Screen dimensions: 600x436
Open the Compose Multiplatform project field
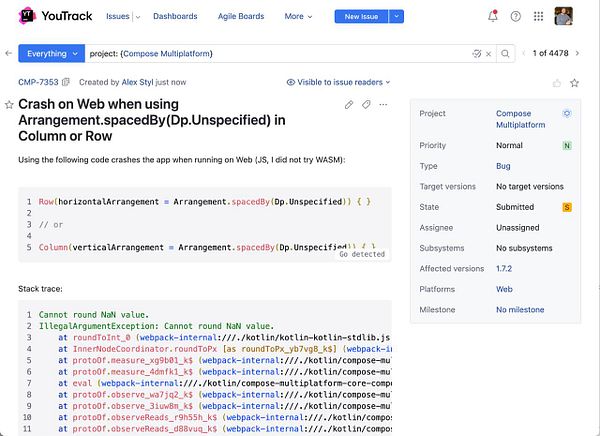pyautogui.click(x=520, y=119)
